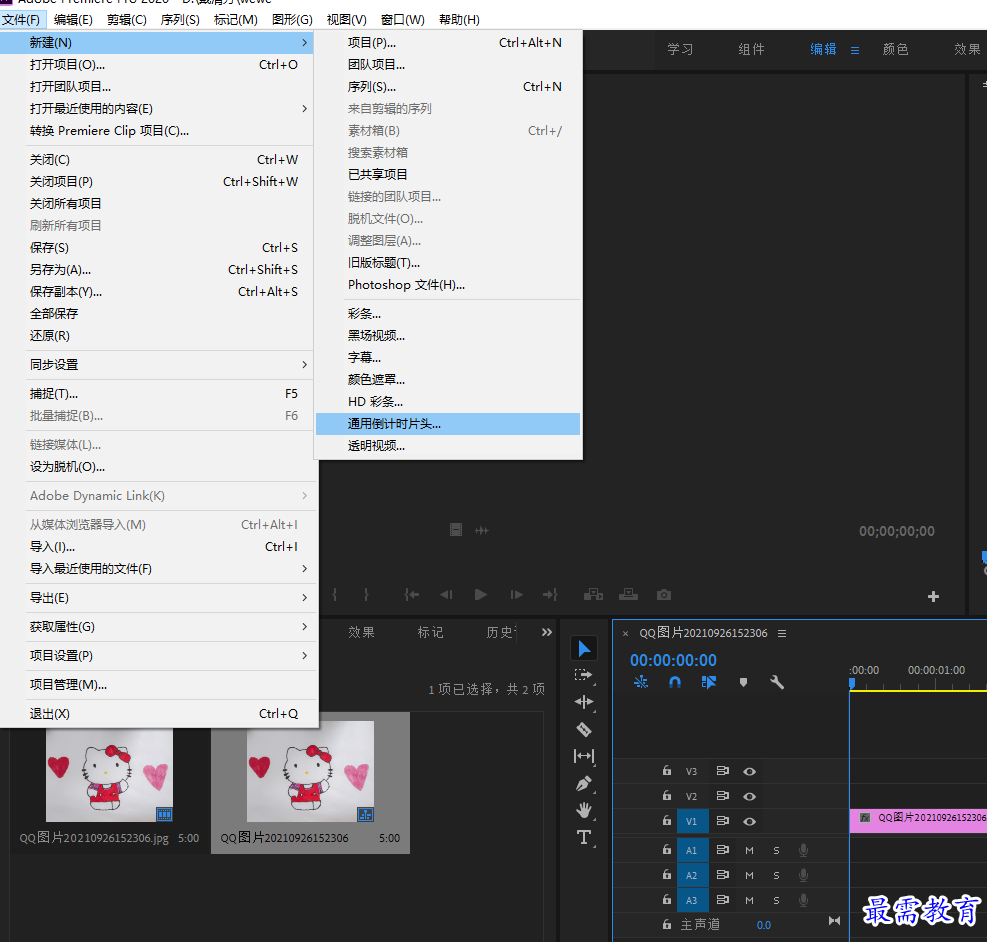Step forward one frame in monitor
987x942 pixels.
point(516,595)
